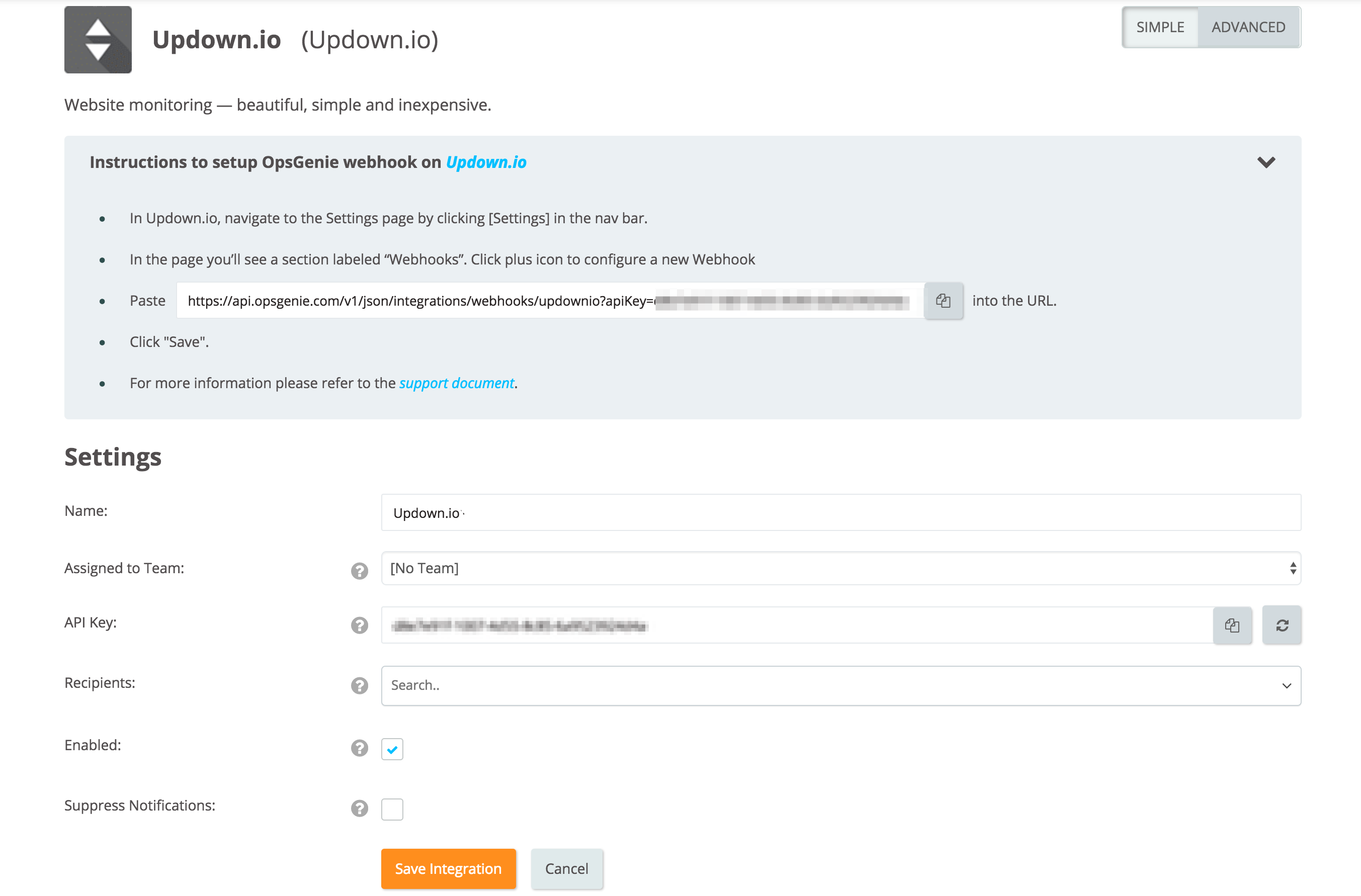Screen dimensions: 1361x896
Task: Copy the webhook URL with clipboard icon
Action: point(943,301)
